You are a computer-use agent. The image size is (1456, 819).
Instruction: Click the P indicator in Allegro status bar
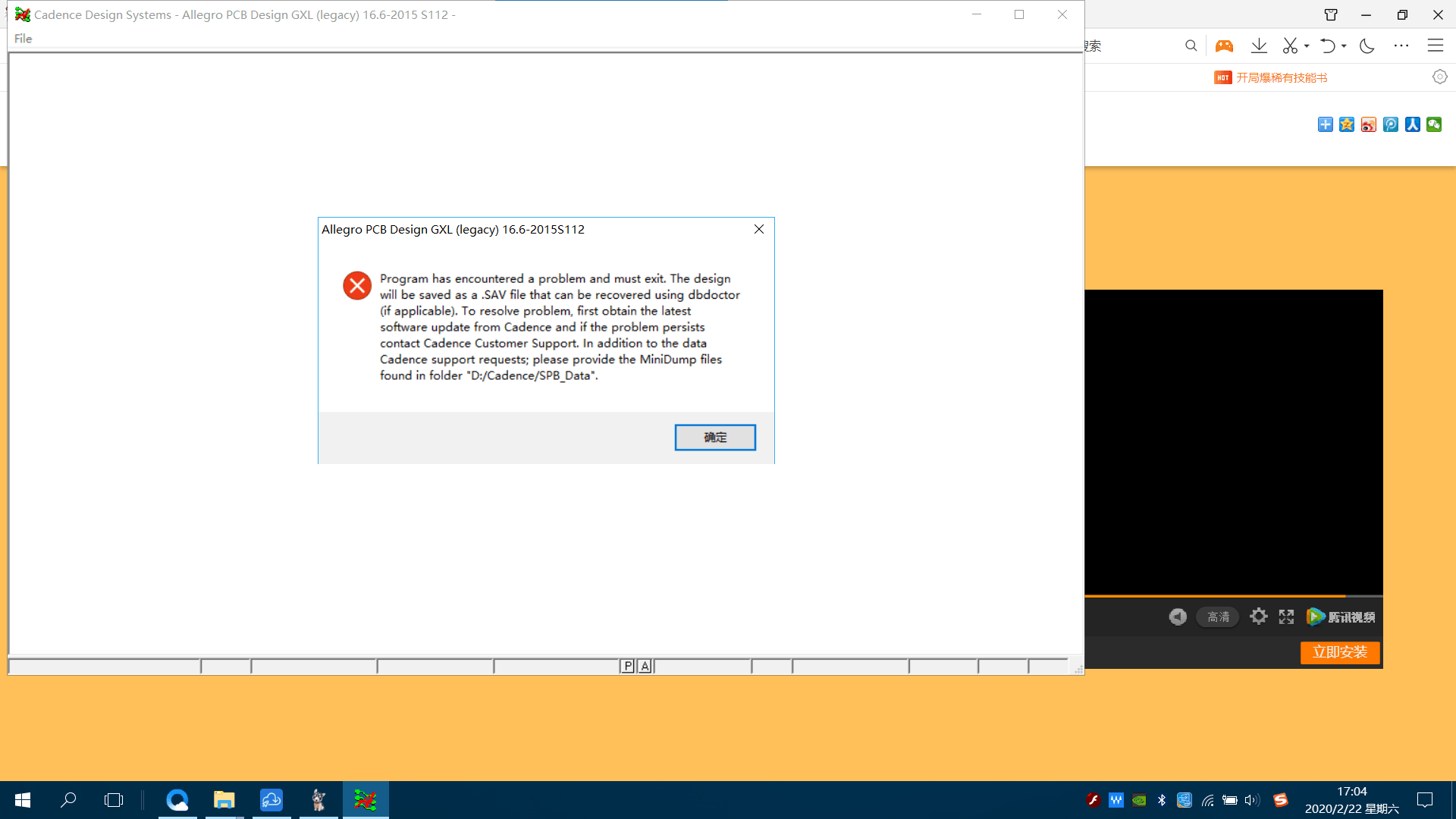click(x=628, y=666)
